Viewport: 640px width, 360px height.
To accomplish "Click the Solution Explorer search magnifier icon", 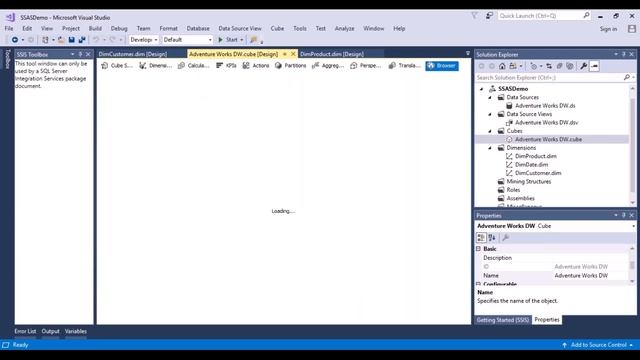I will pos(627,77).
